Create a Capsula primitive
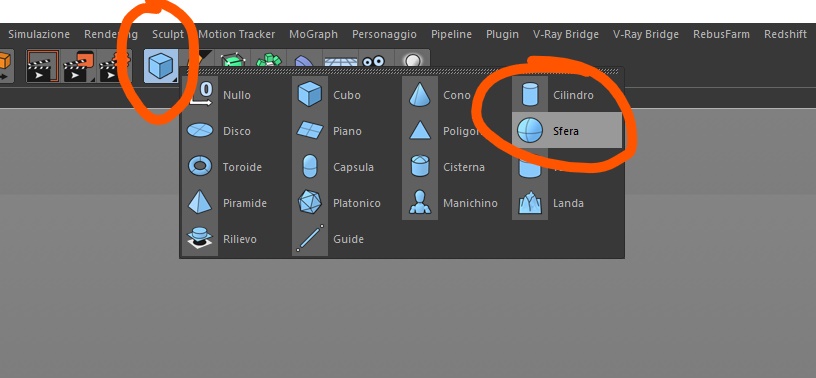Screen dimensions: 816x378 [346, 167]
